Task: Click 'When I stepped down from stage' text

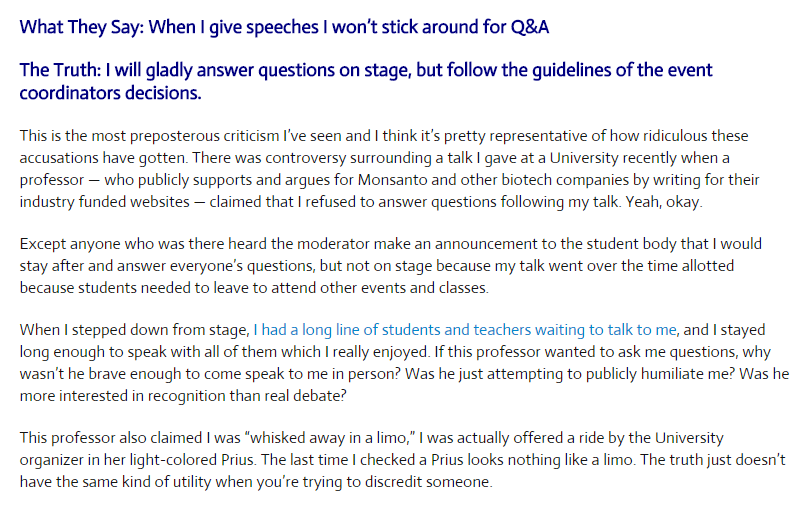Action: point(134,330)
